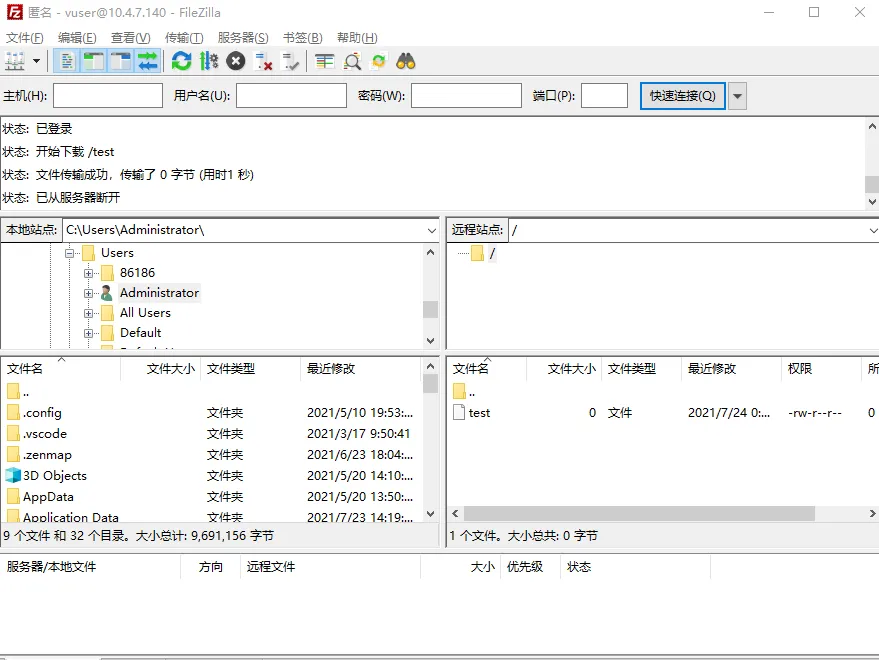The width and height of the screenshot is (879, 660).
Task: Toggle the remote directory tree display
Action: 121,61
